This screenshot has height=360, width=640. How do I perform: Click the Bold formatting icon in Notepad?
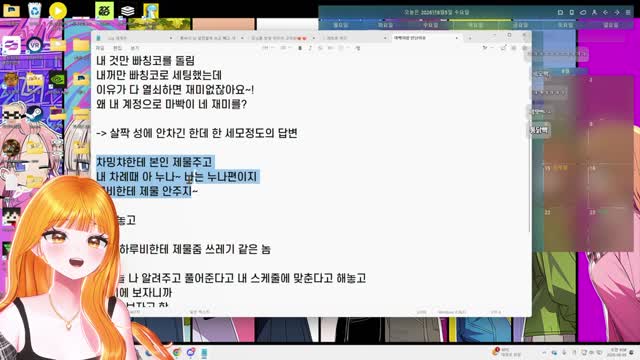tap(300, 48)
